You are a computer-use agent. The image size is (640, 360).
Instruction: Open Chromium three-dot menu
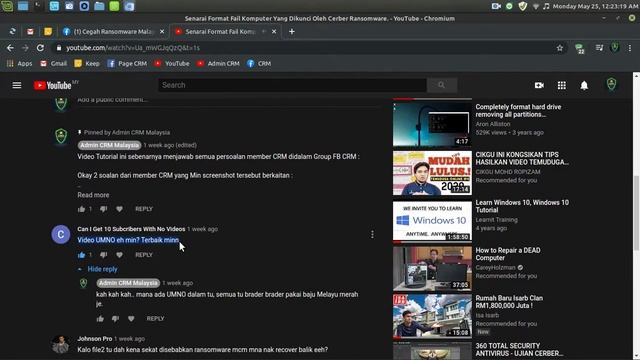pyautogui.click(x=630, y=48)
